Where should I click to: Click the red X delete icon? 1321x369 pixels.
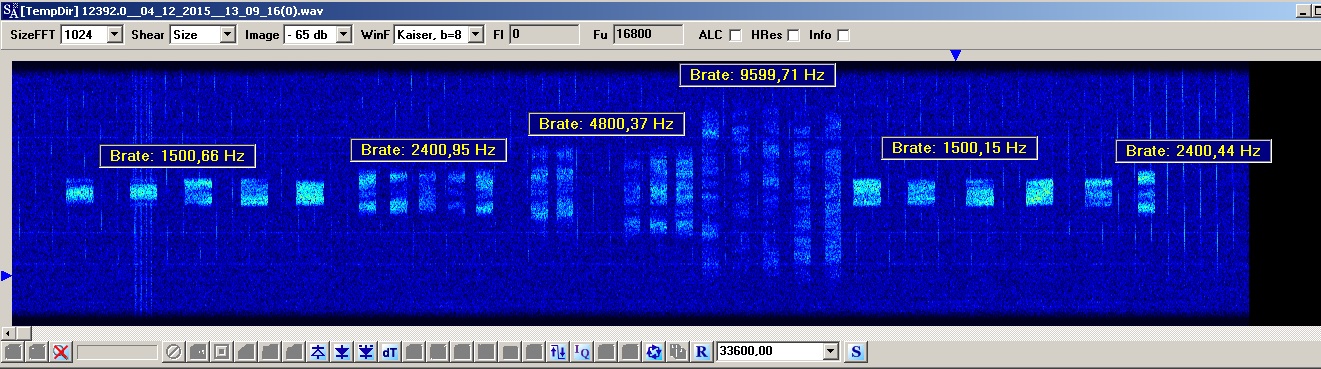[x=61, y=352]
